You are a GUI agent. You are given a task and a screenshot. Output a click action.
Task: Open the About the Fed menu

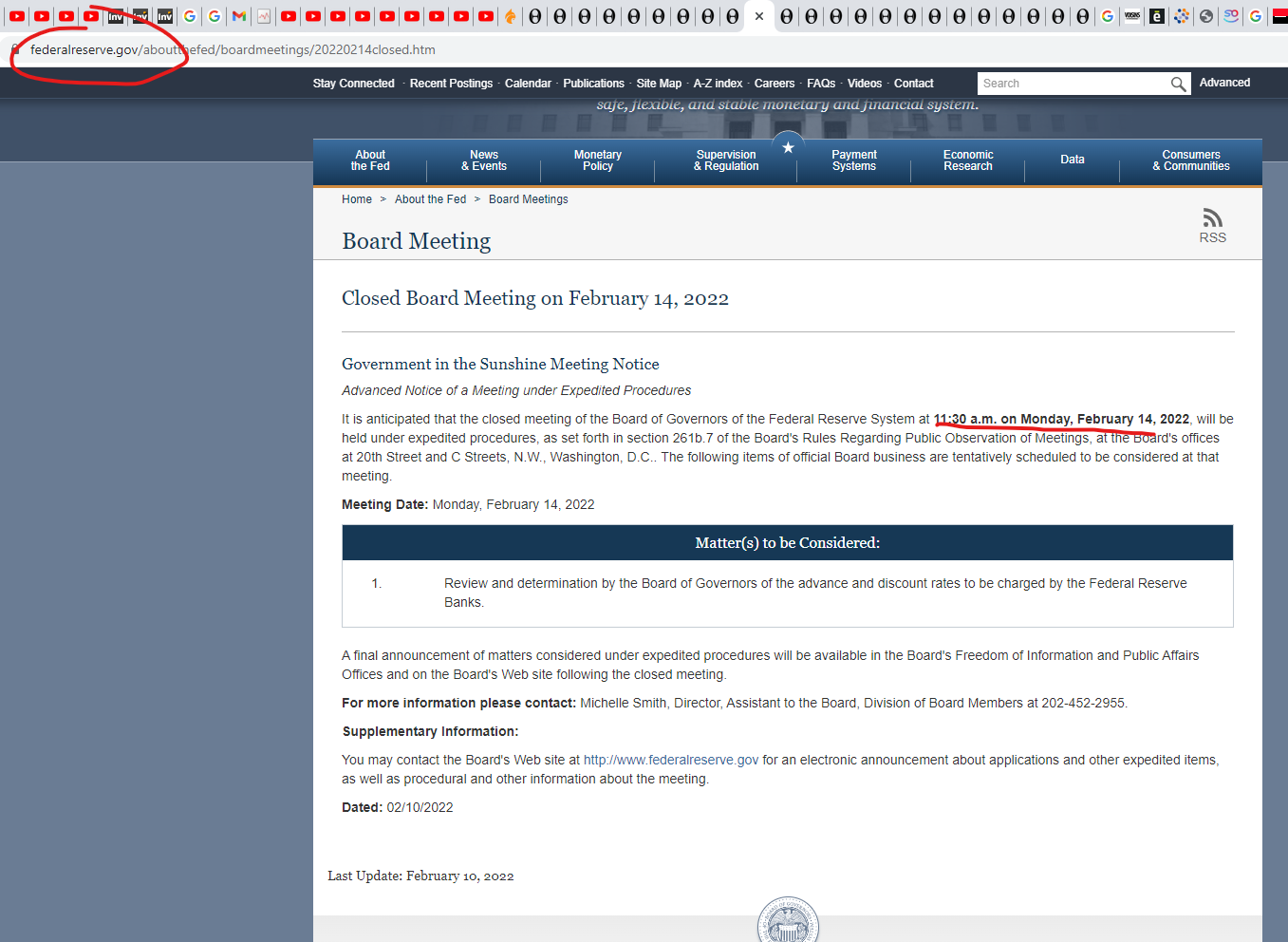(x=370, y=160)
